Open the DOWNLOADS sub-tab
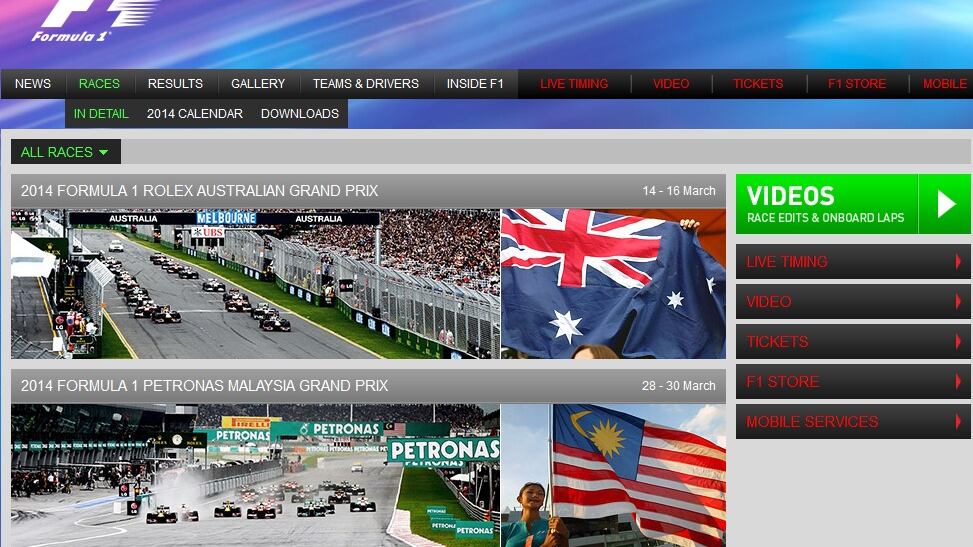Screen dimensions: 973x547 click(x=300, y=114)
